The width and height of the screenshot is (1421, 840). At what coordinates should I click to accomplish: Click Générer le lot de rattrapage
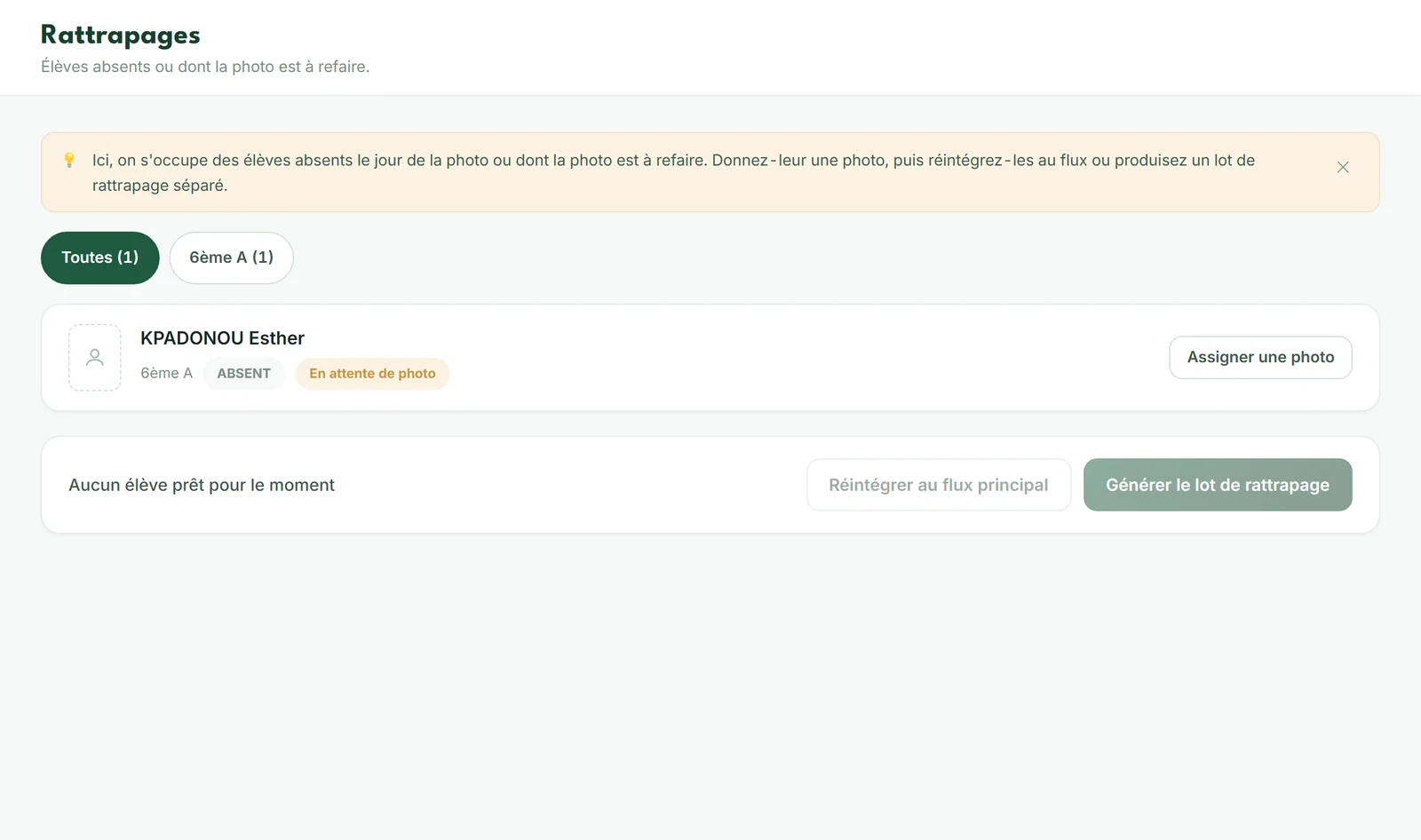click(x=1218, y=485)
